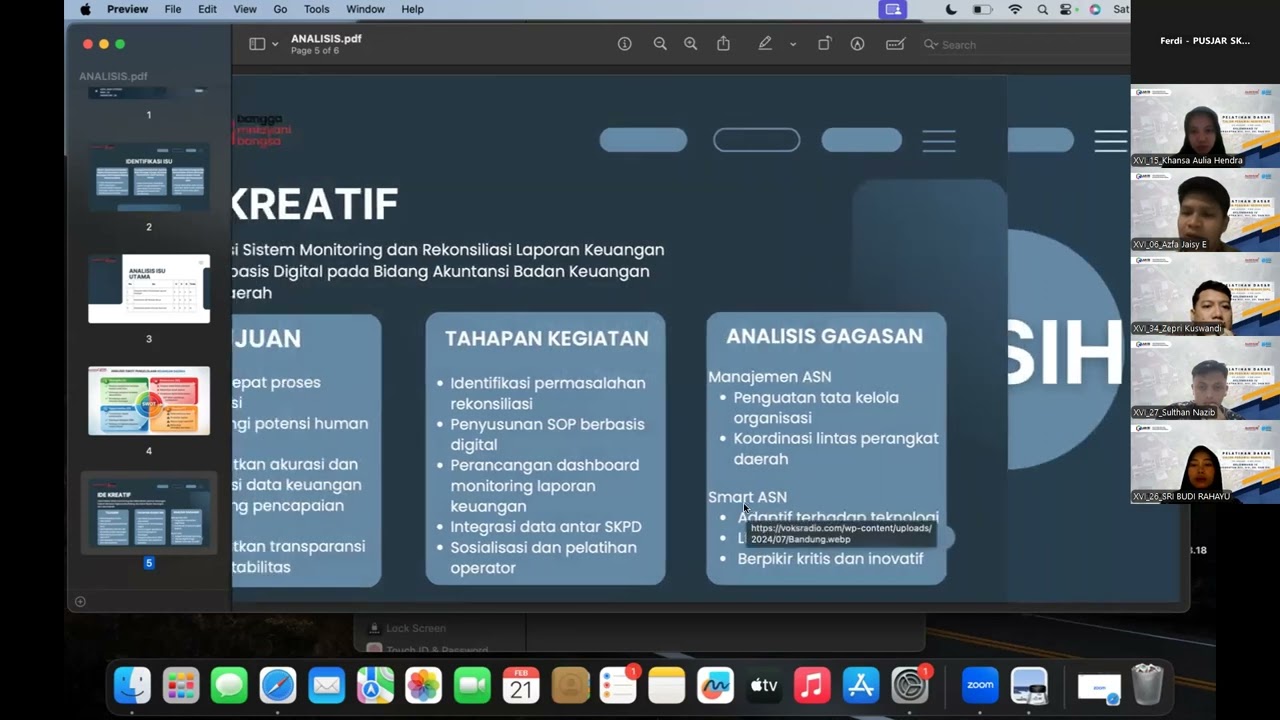1280x720 pixels.
Task: Toggle Do Not Disturb moon icon
Action: click(x=951, y=9)
